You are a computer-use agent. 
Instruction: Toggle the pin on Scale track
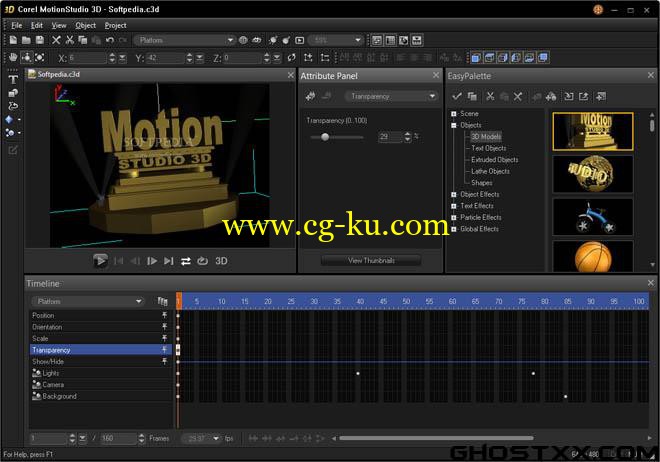tap(165, 338)
